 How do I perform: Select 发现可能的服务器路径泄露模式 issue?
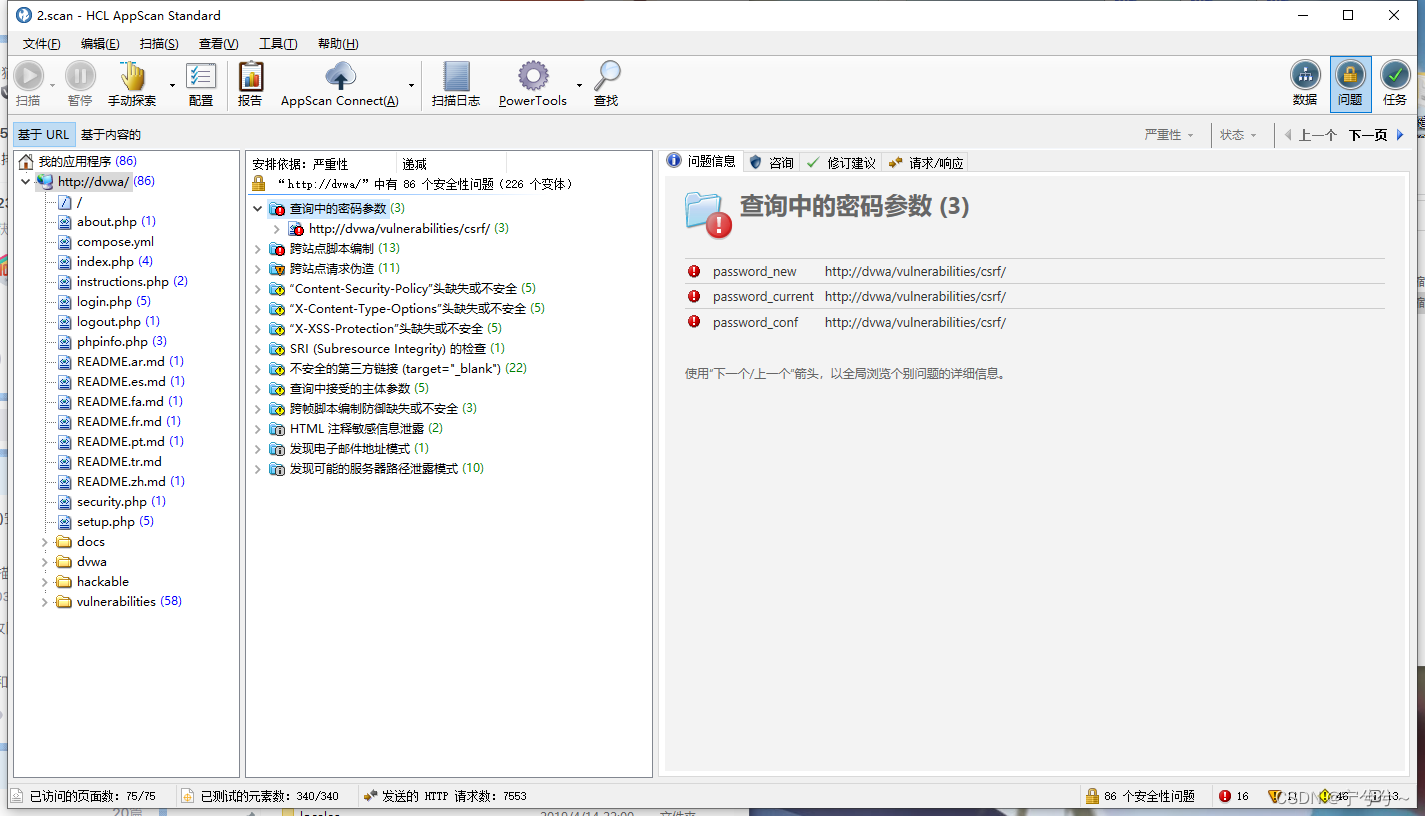click(x=377, y=468)
